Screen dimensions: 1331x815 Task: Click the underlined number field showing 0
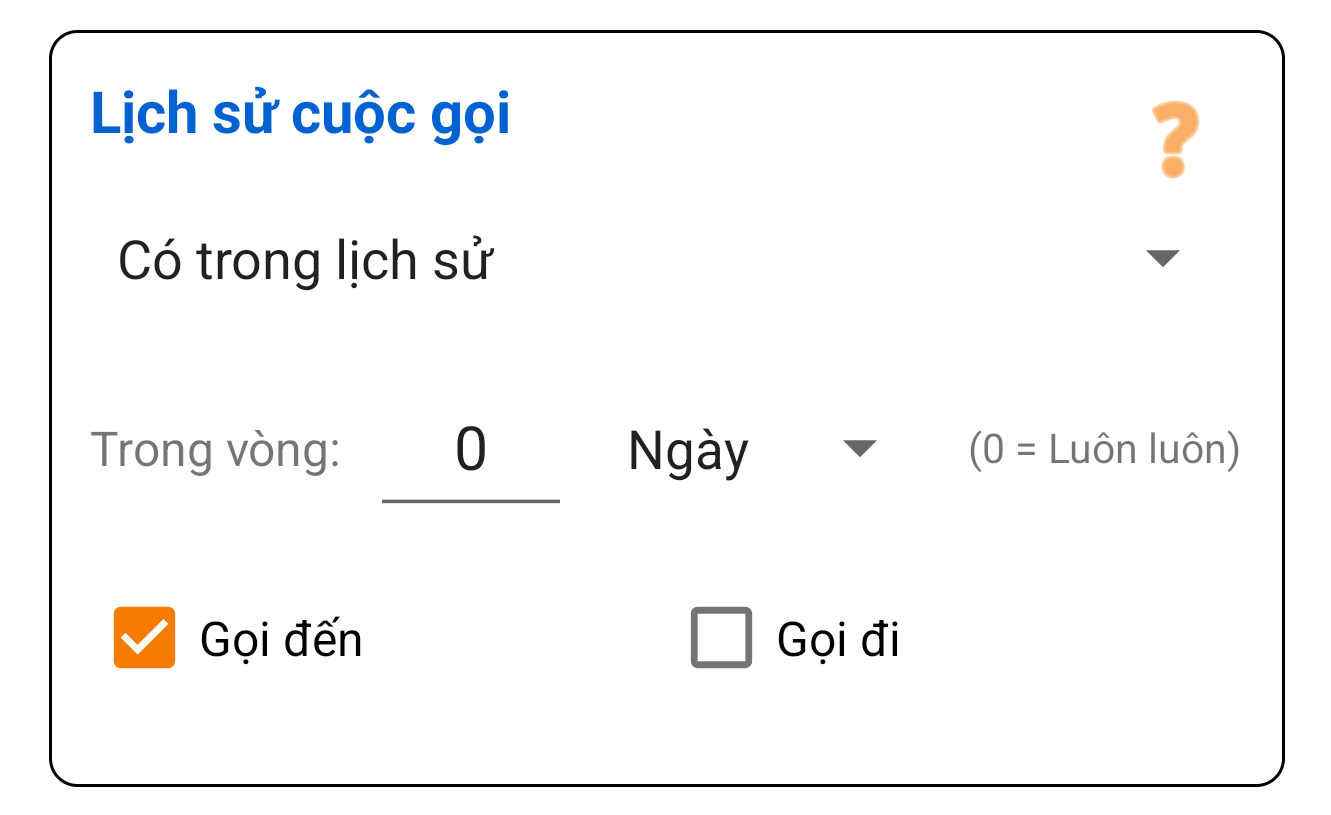470,451
